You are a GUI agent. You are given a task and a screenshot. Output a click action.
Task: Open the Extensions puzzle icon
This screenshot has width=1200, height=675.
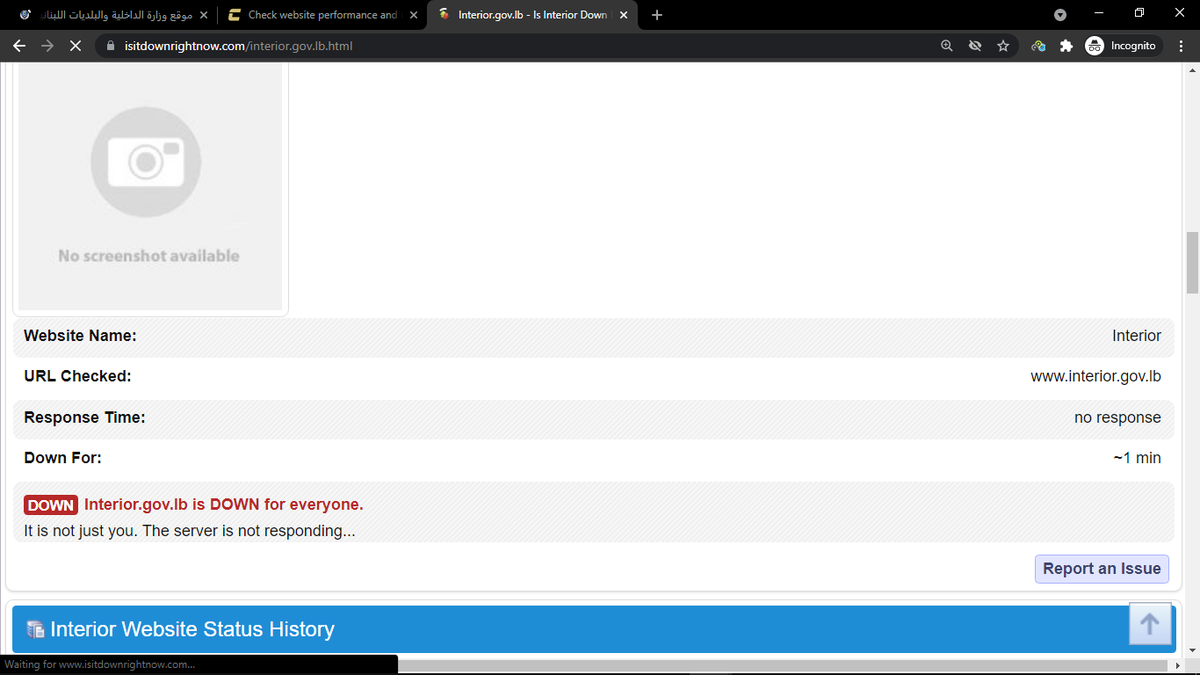1066,46
